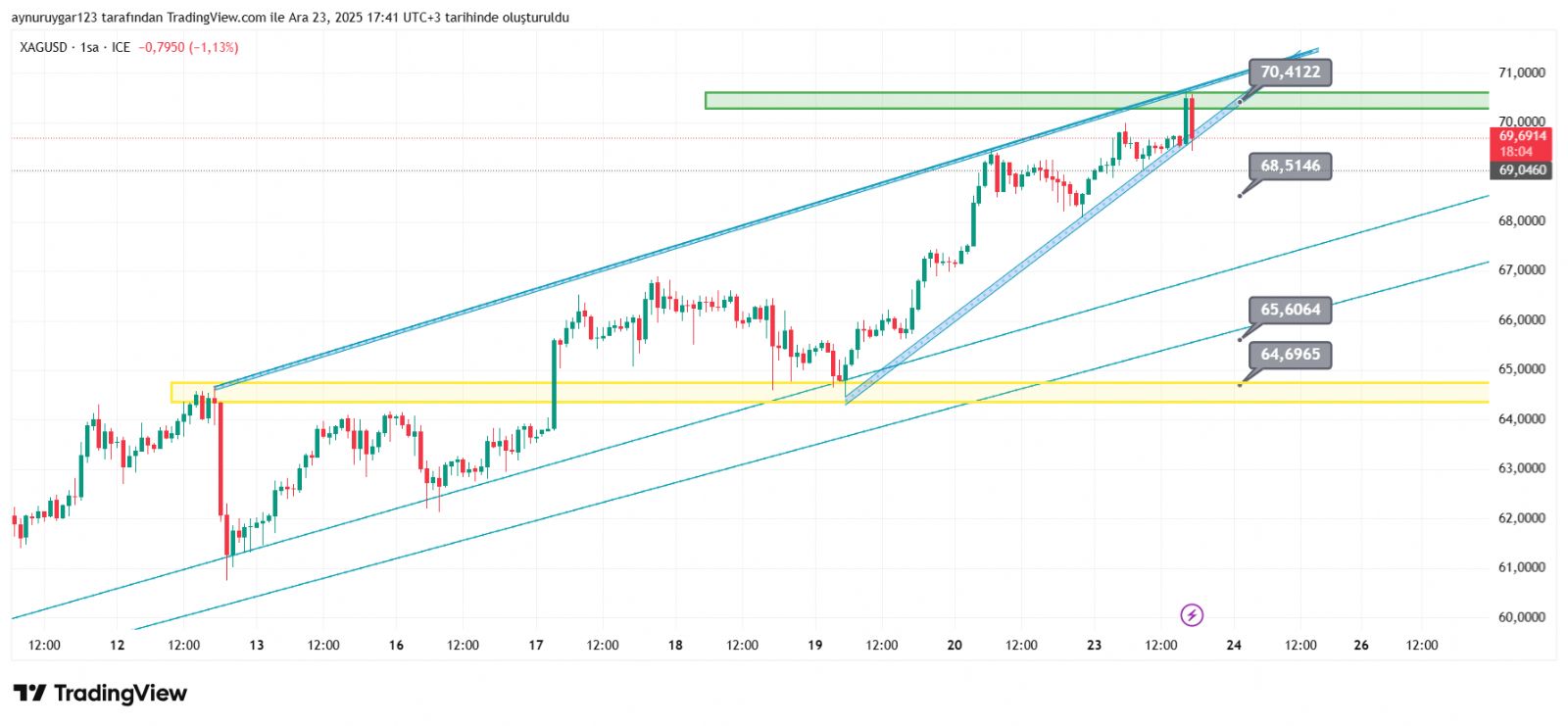Click the gray 69,0460 price axis tag
Screen dimensions: 1568x726
1522,170
